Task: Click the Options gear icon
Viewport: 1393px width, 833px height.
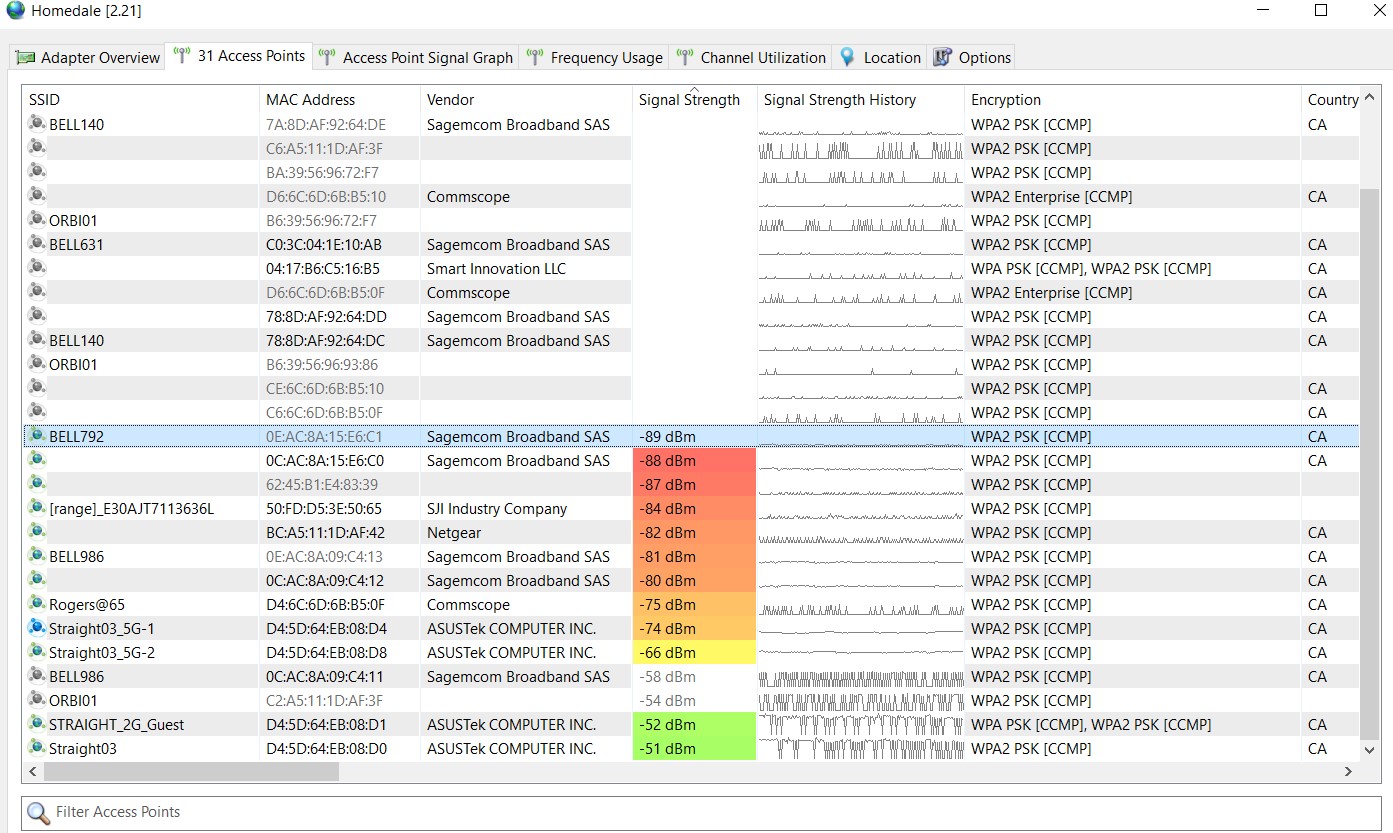Action: click(941, 57)
